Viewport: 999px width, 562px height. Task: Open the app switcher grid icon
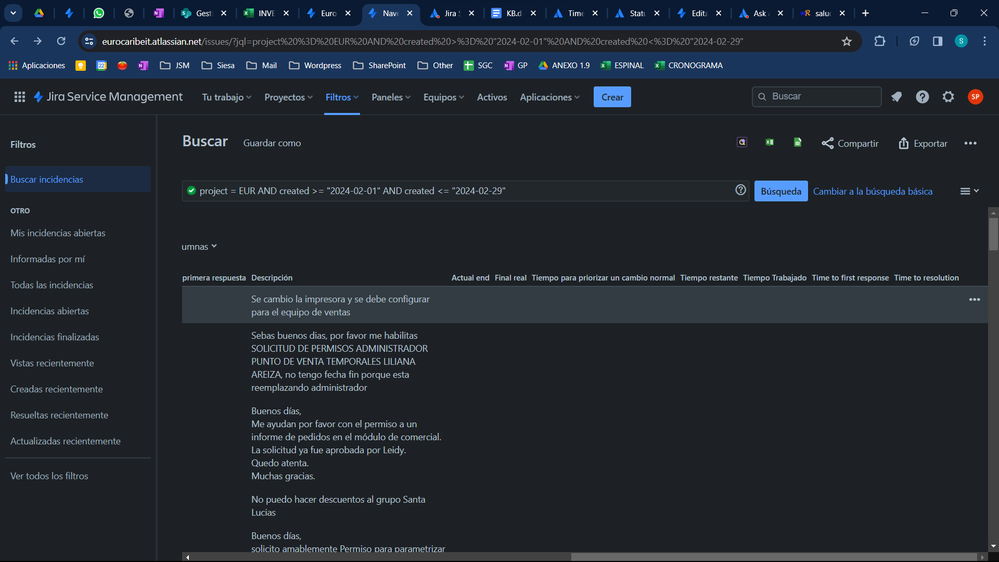point(20,97)
